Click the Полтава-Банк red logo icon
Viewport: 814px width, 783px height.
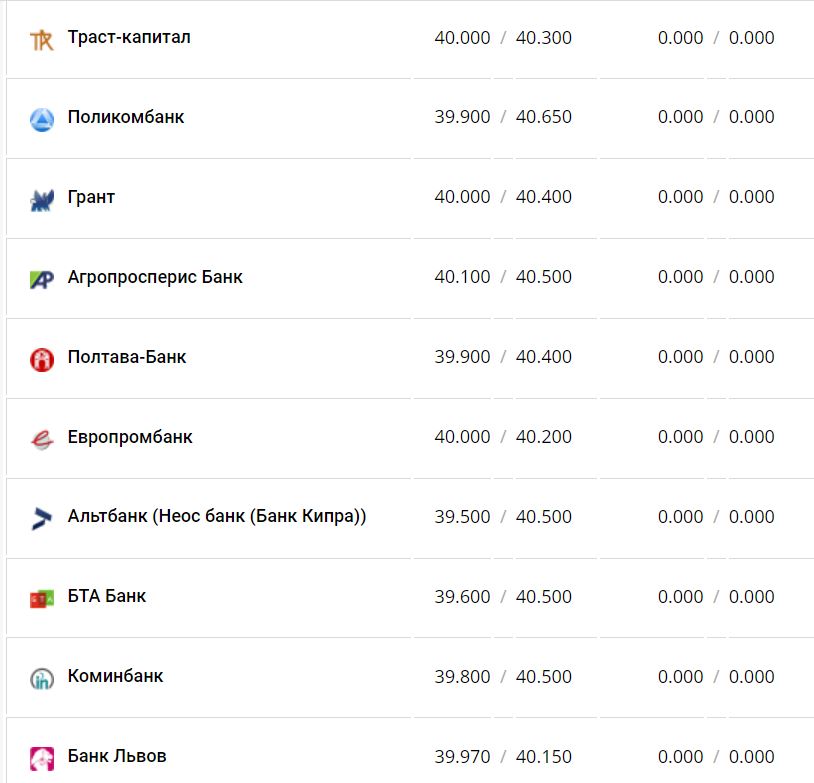click(41, 359)
